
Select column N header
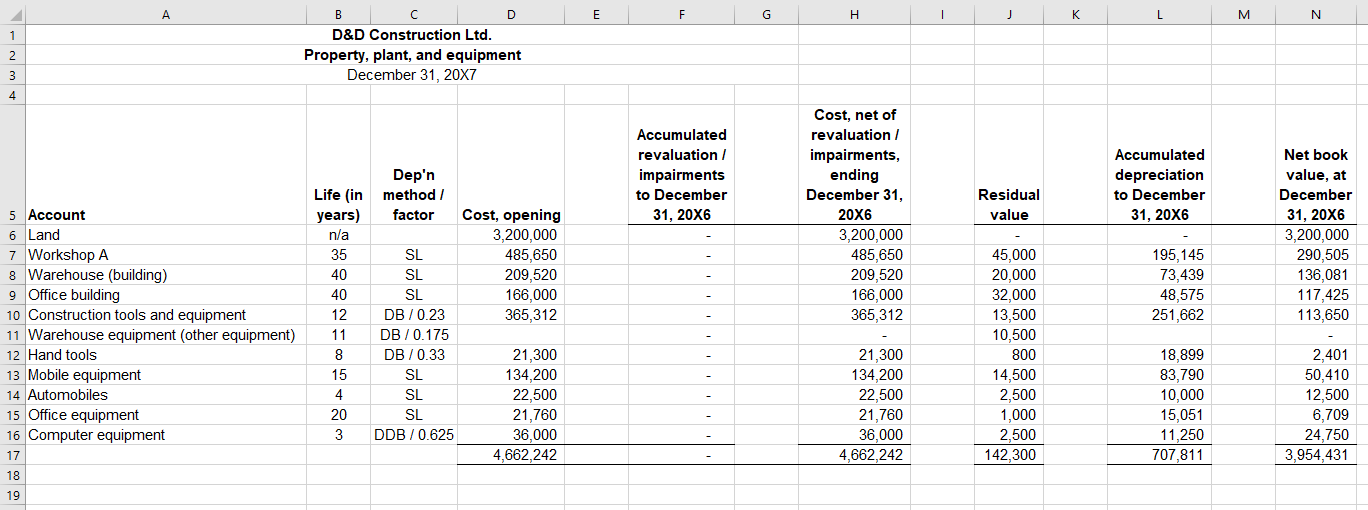point(1315,14)
